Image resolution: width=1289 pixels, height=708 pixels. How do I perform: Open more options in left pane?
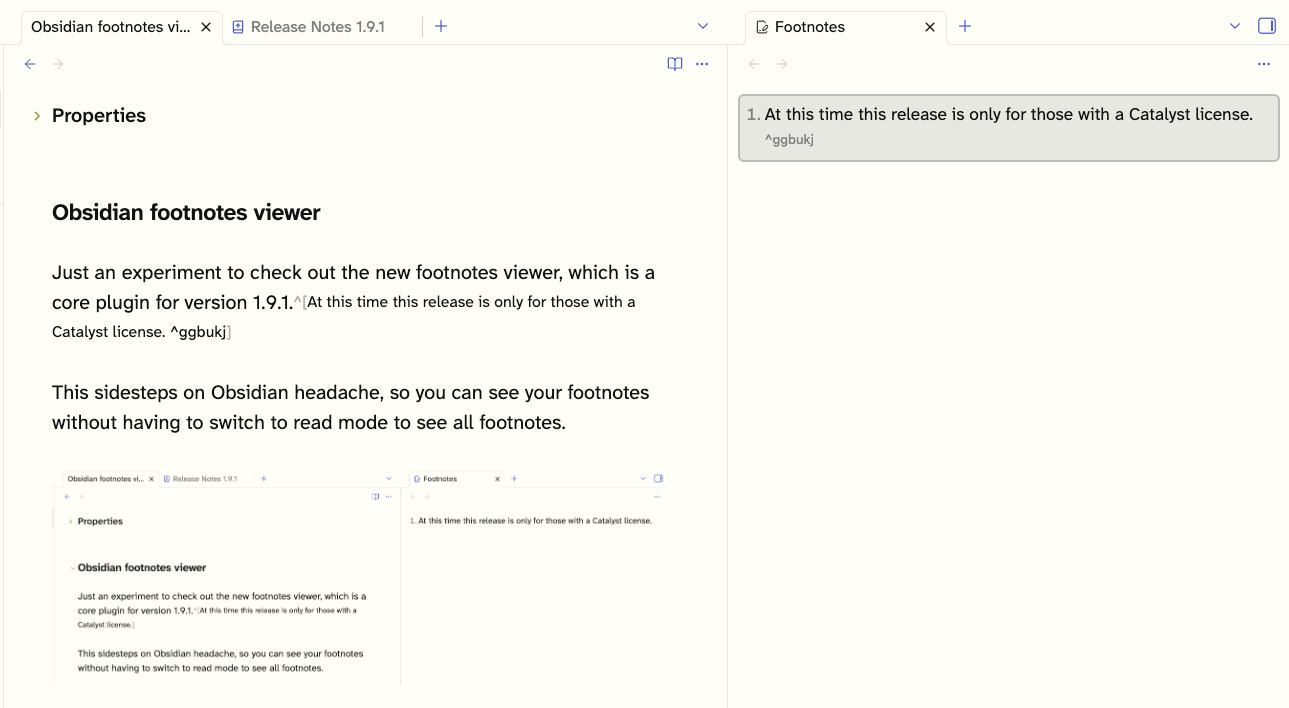point(702,64)
